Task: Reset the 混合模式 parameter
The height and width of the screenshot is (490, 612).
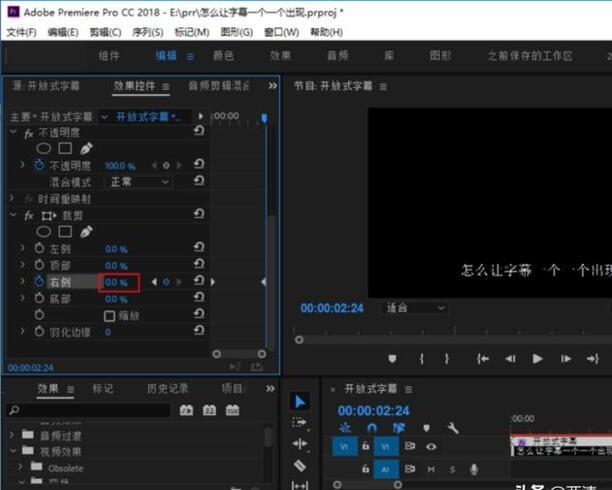Action: (x=199, y=180)
